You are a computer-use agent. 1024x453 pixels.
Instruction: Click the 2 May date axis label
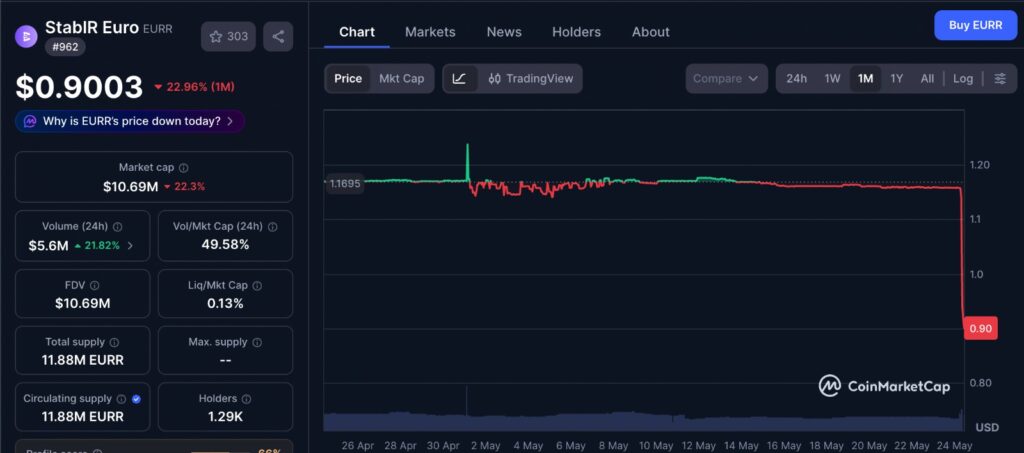pyautogui.click(x=485, y=446)
